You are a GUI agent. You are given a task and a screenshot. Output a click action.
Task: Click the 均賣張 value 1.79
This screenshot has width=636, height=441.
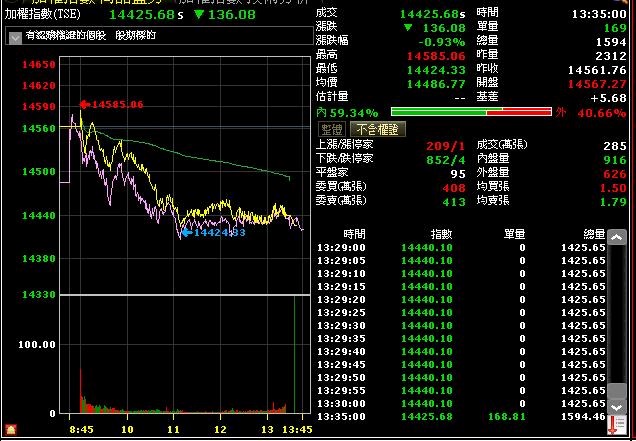613,202
